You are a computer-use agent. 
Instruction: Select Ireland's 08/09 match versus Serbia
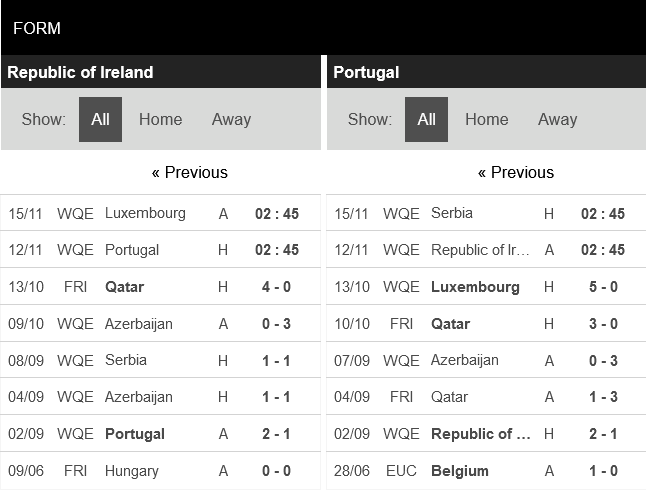126,360
